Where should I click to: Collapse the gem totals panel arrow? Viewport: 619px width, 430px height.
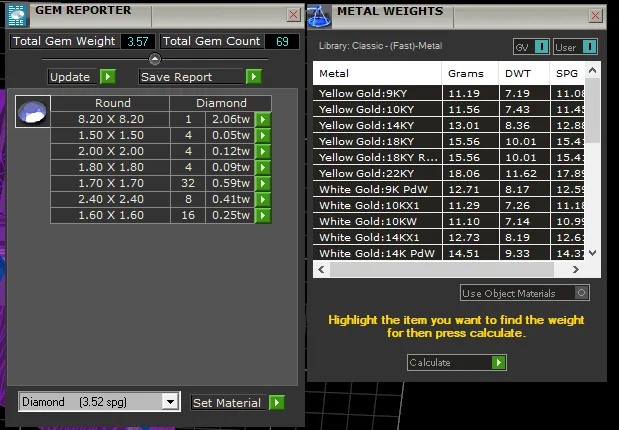coord(155,59)
